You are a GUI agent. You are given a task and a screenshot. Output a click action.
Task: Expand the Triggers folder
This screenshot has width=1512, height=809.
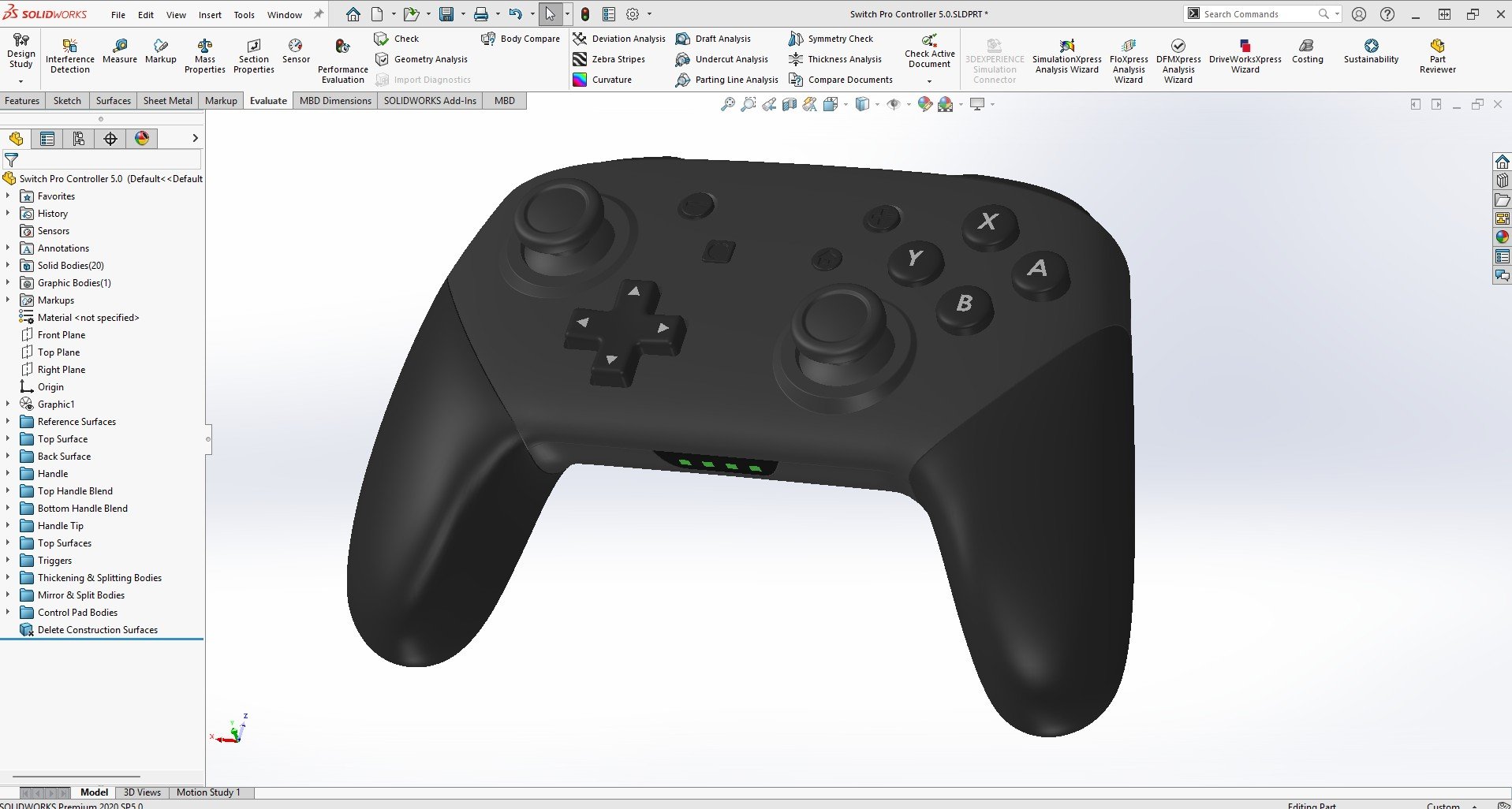pyautogui.click(x=8, y=561)
